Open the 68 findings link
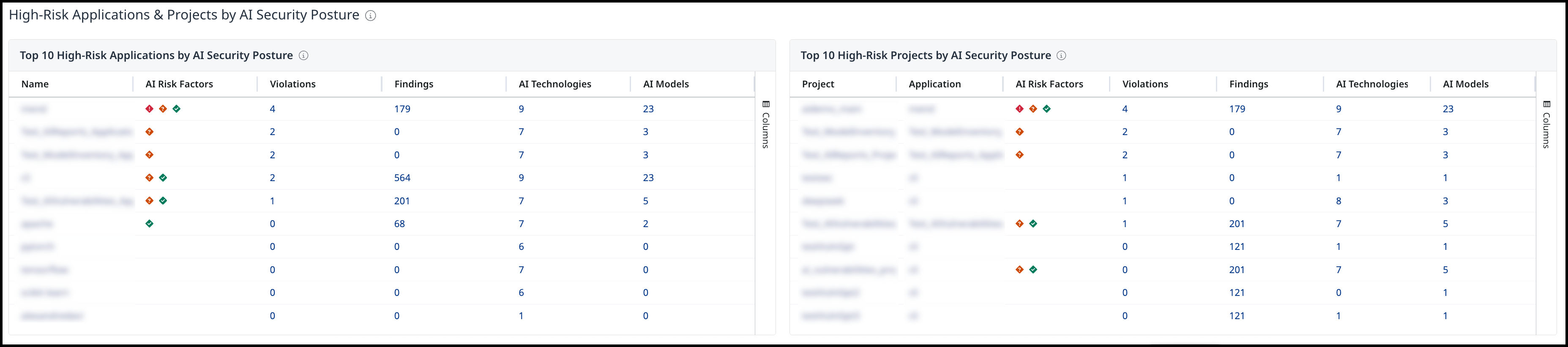Screen dimensions: 1568x347 (x=399, y=224)
